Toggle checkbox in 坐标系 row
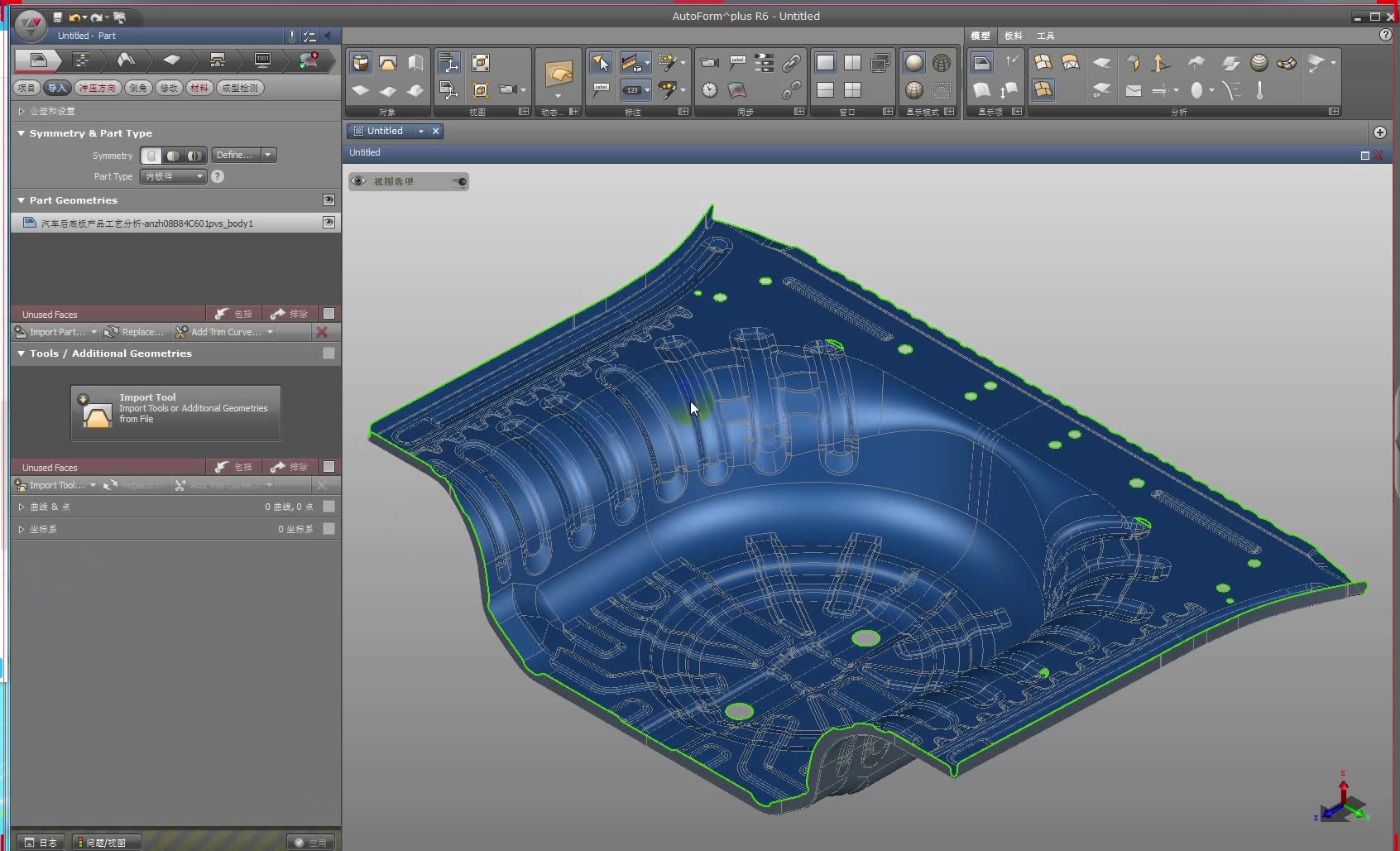The image size is (1400, 851). coord(328,529)
